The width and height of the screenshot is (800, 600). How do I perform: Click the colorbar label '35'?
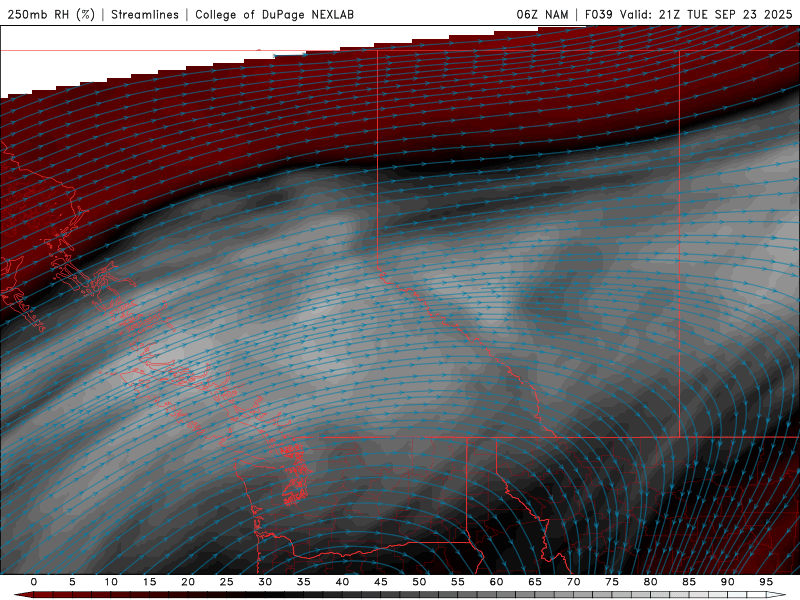pos(303,582)
